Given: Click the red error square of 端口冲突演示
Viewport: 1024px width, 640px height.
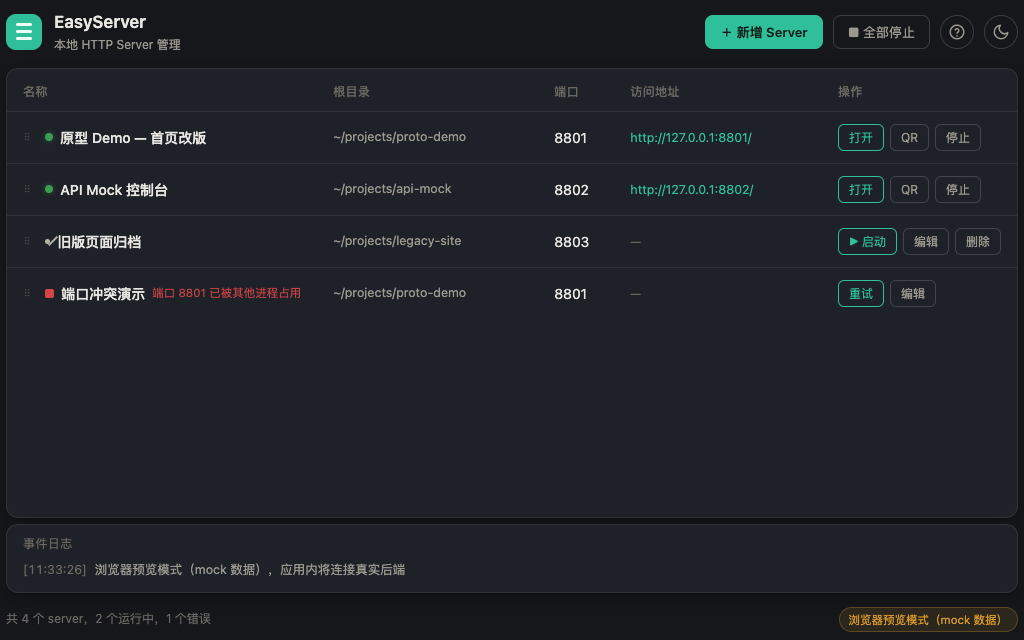Looking at the screenshot, I should coord(49,294).
